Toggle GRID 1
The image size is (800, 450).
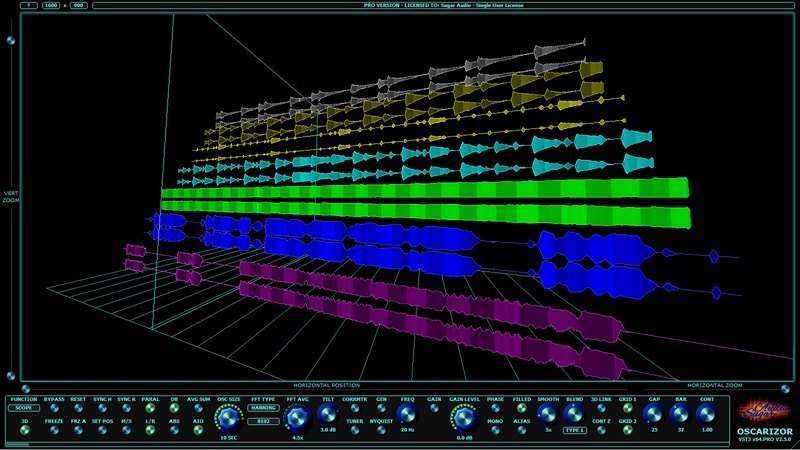pyautogui.click(x=628, y=408)
